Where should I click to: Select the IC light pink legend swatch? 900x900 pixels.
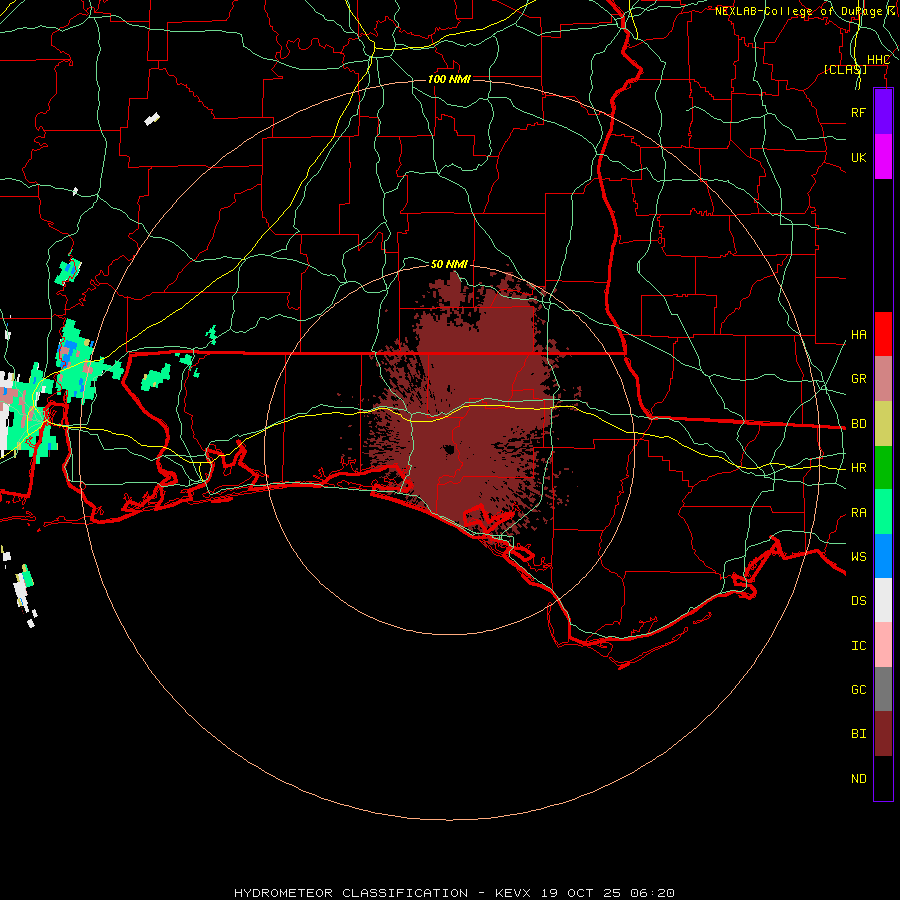point(883,645)
